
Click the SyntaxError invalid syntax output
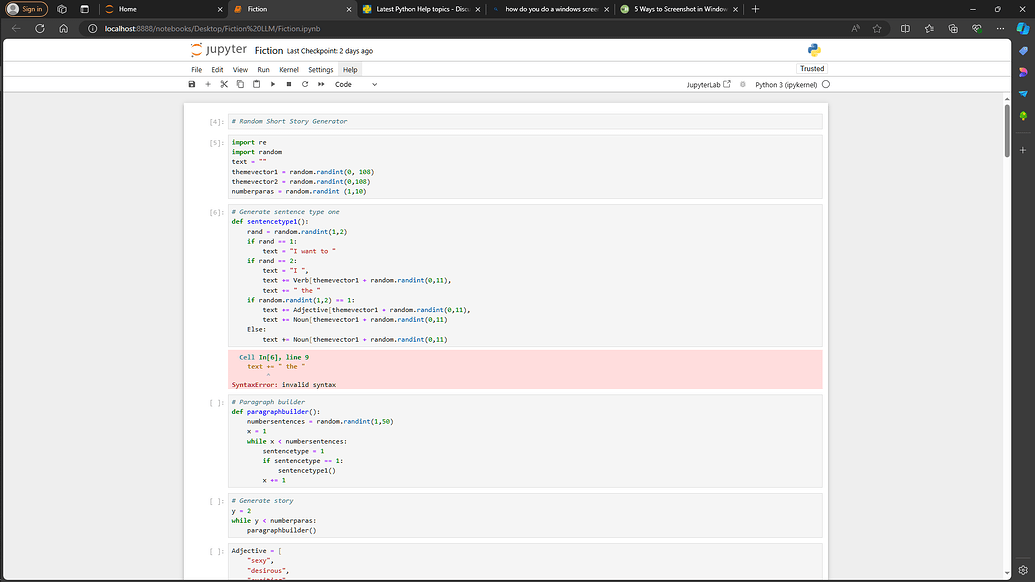[x=284, y=385]
